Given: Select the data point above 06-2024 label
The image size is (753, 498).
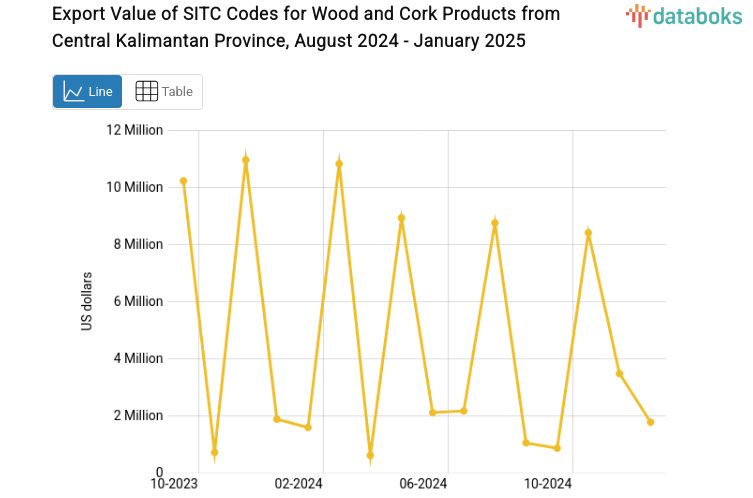Looking at the screenshot, I should click(x=433, y=412).
